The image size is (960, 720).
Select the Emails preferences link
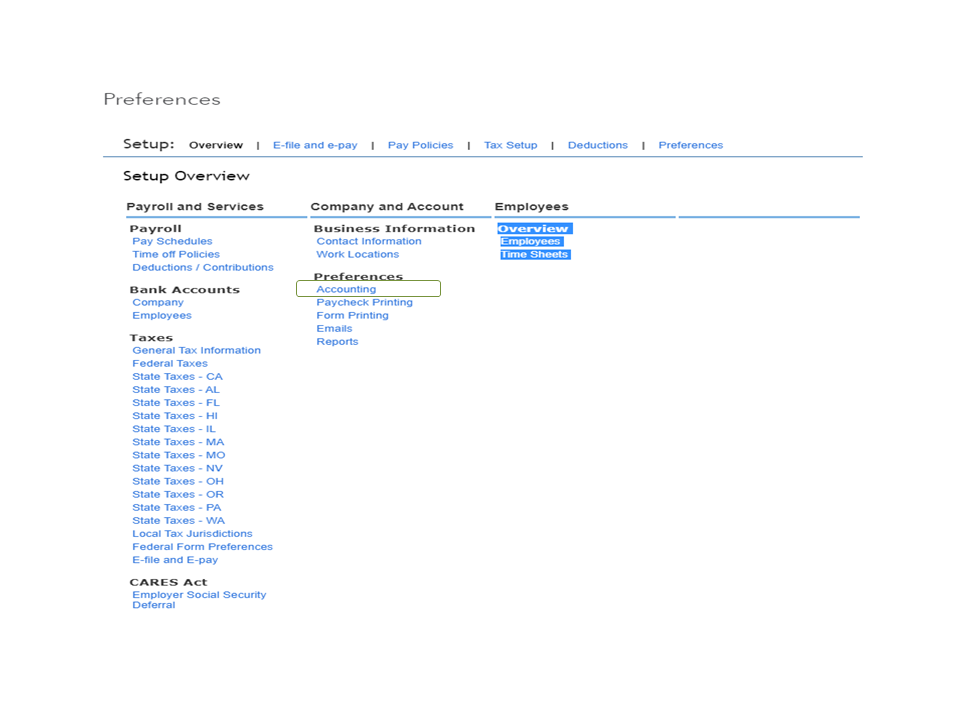(334, 328)
